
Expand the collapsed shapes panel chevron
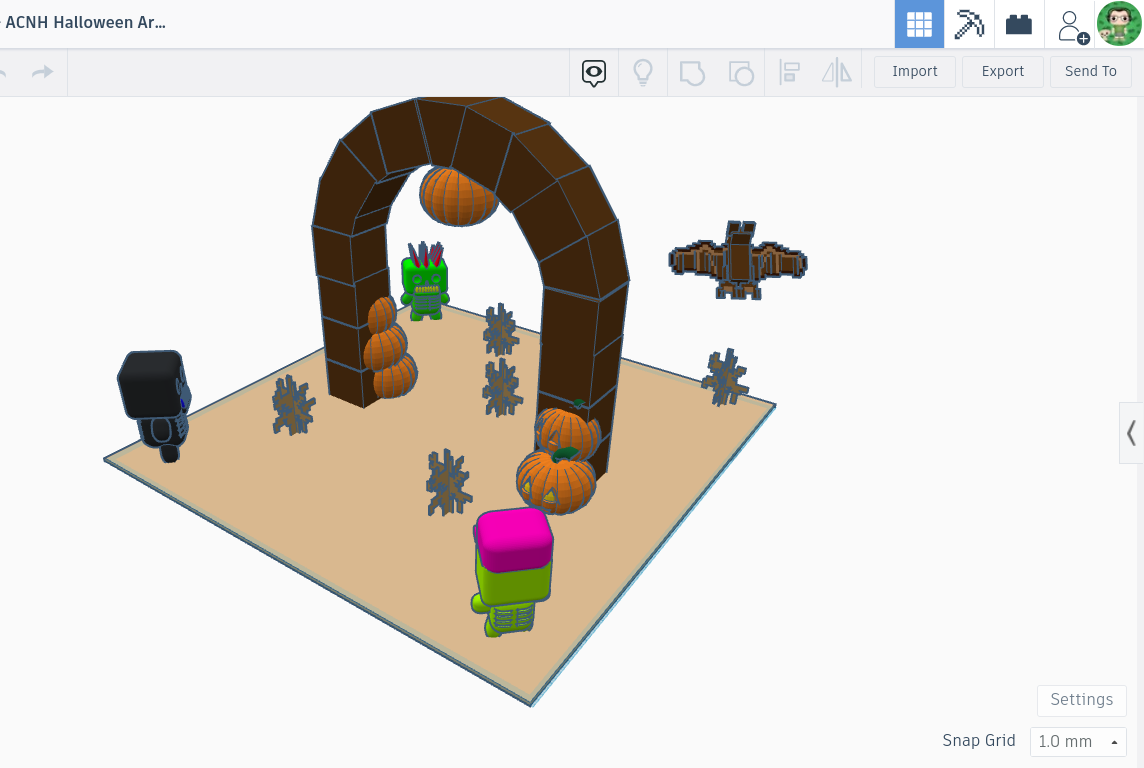click(x=1132, y=433)
